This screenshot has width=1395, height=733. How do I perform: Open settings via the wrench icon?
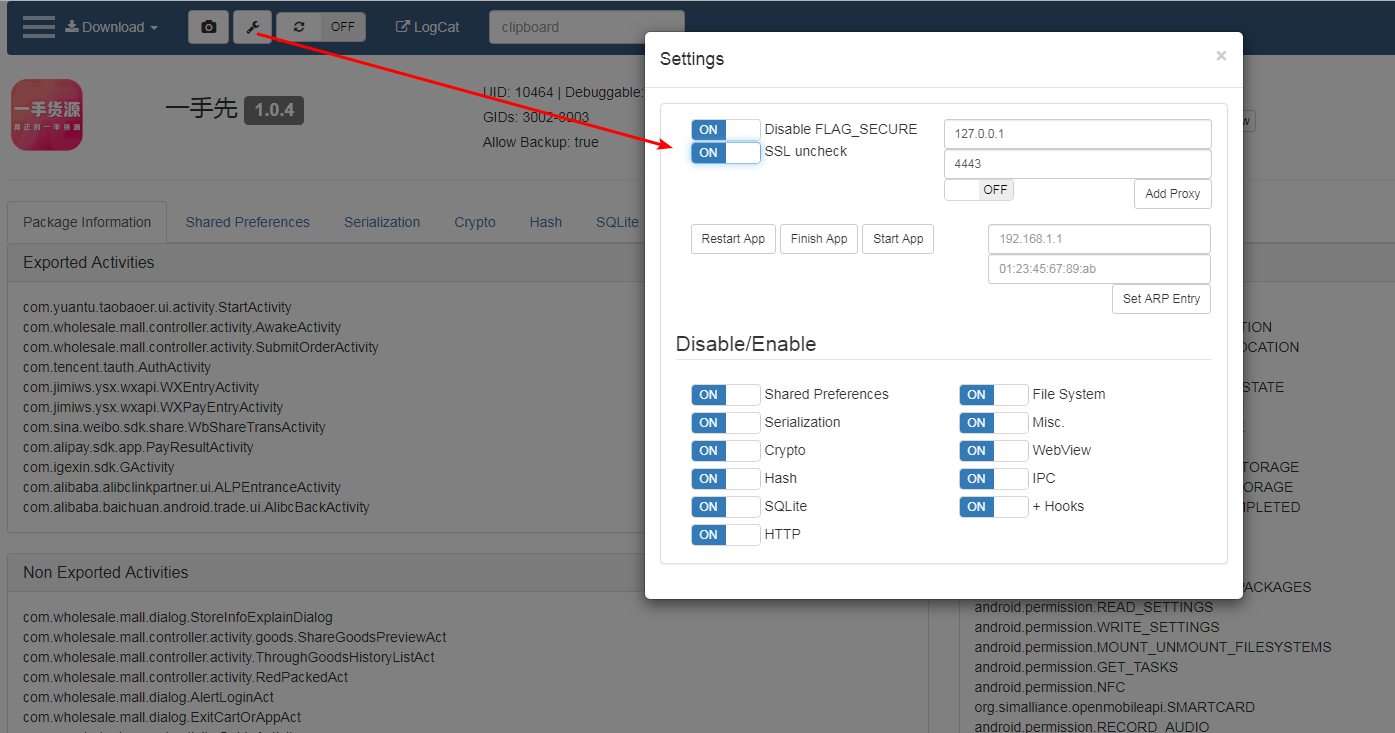point(253,27)
